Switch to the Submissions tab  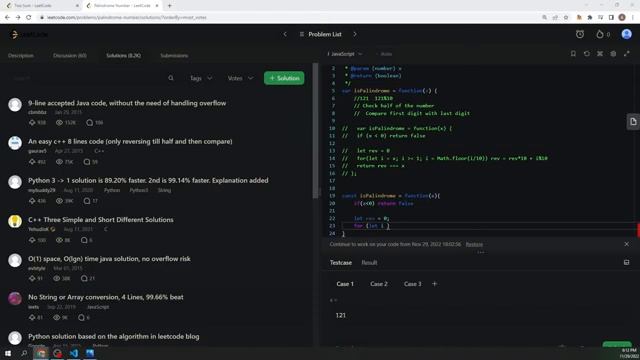174,56
